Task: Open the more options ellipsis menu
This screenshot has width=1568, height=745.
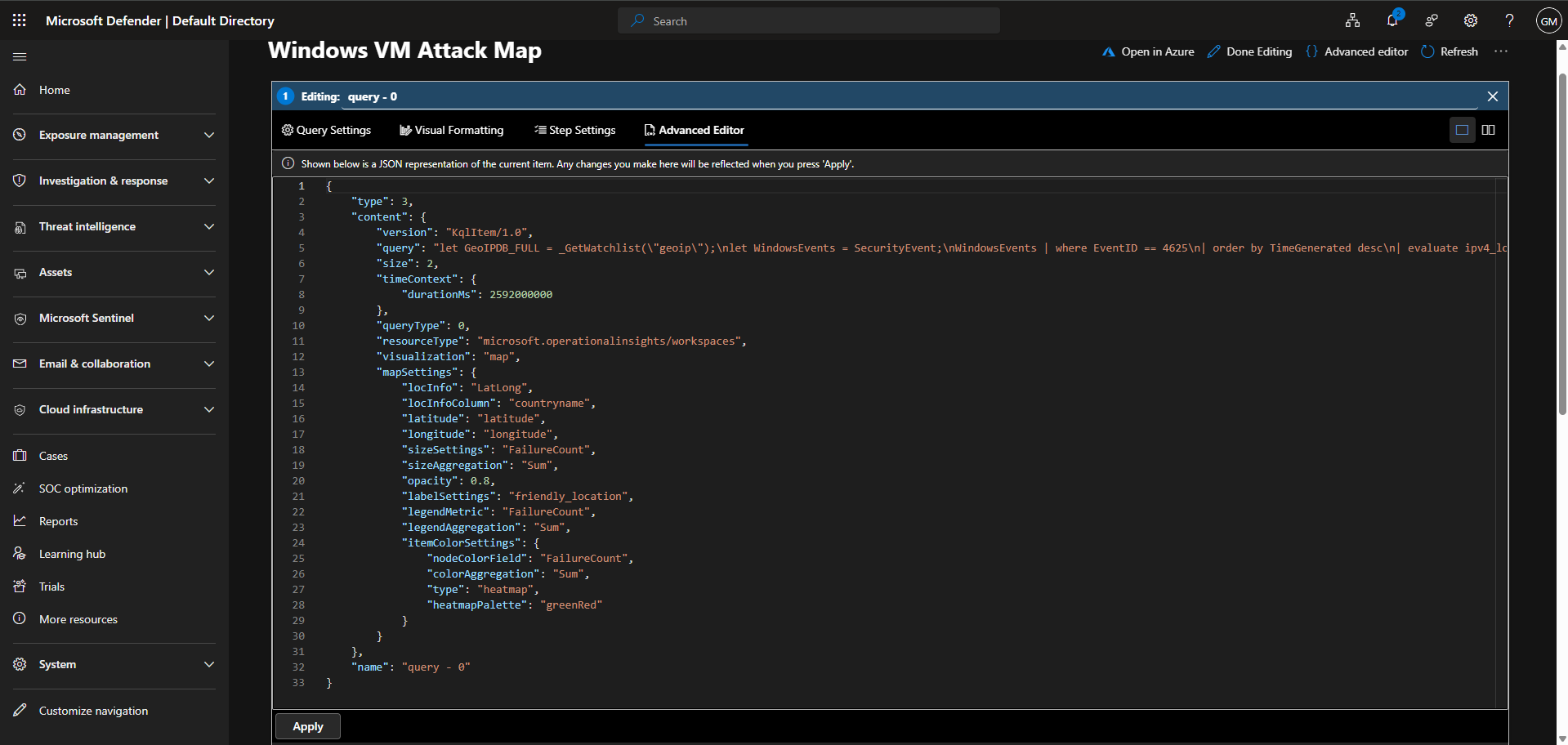Action: [1501, 51]
